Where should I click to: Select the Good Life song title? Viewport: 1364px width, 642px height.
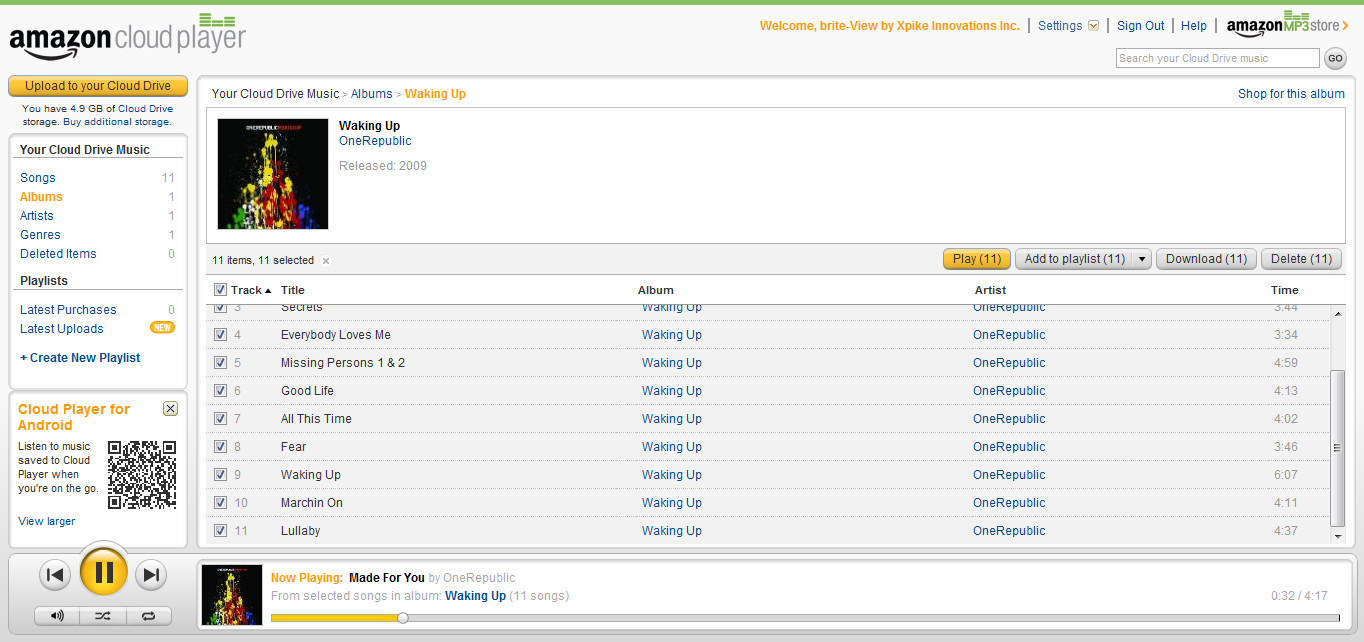tap(307, 391)
